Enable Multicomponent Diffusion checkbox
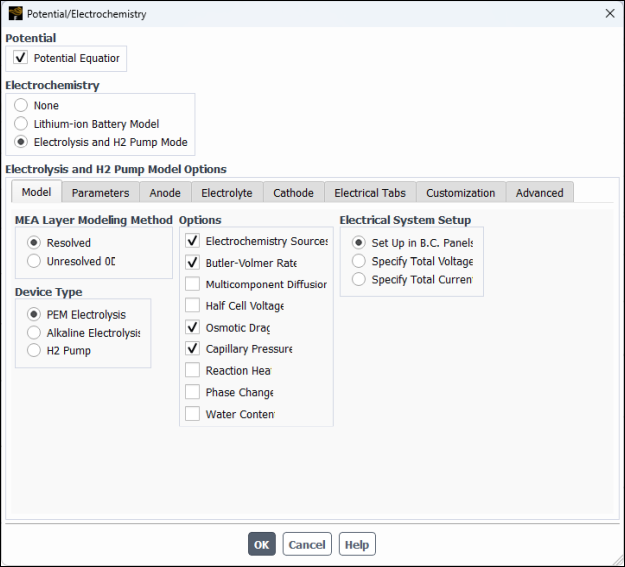 click(193, 284)
